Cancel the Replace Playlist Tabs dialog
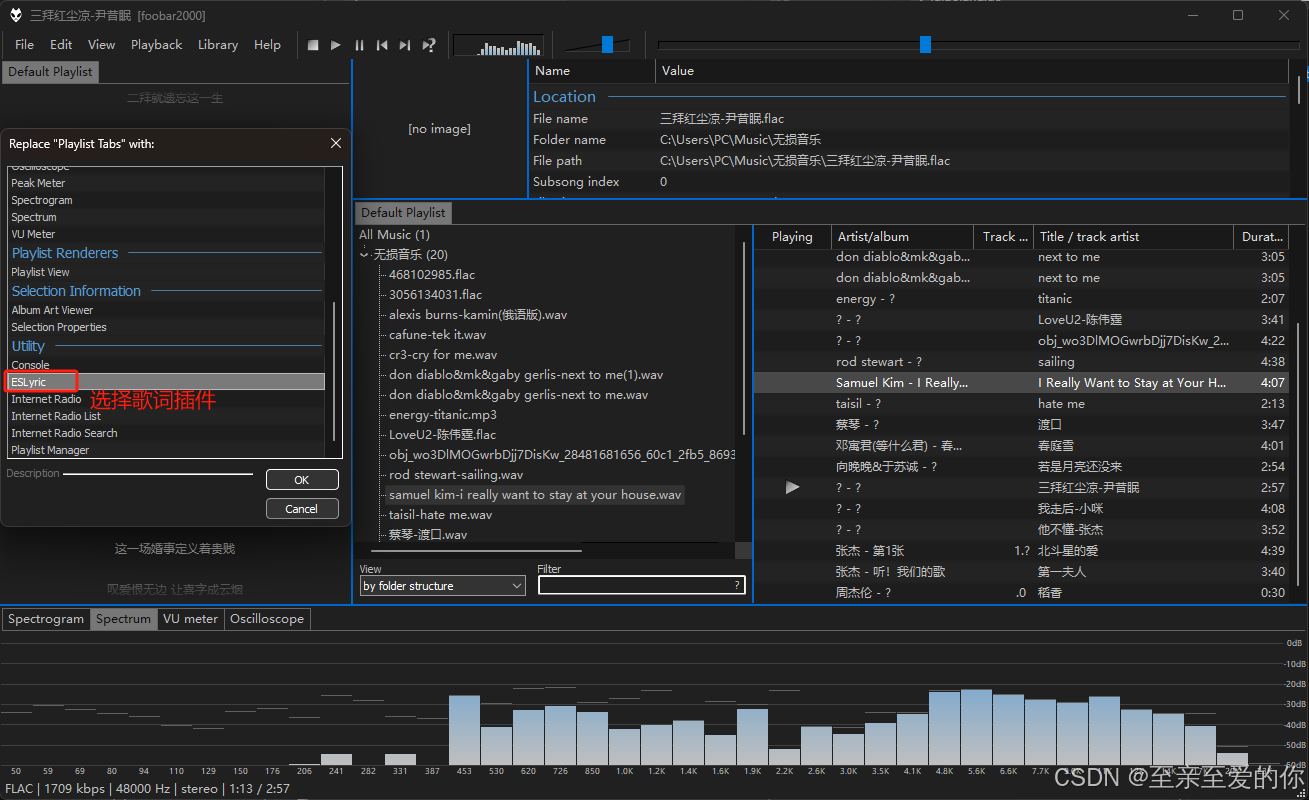 click(x=302, y=508)
